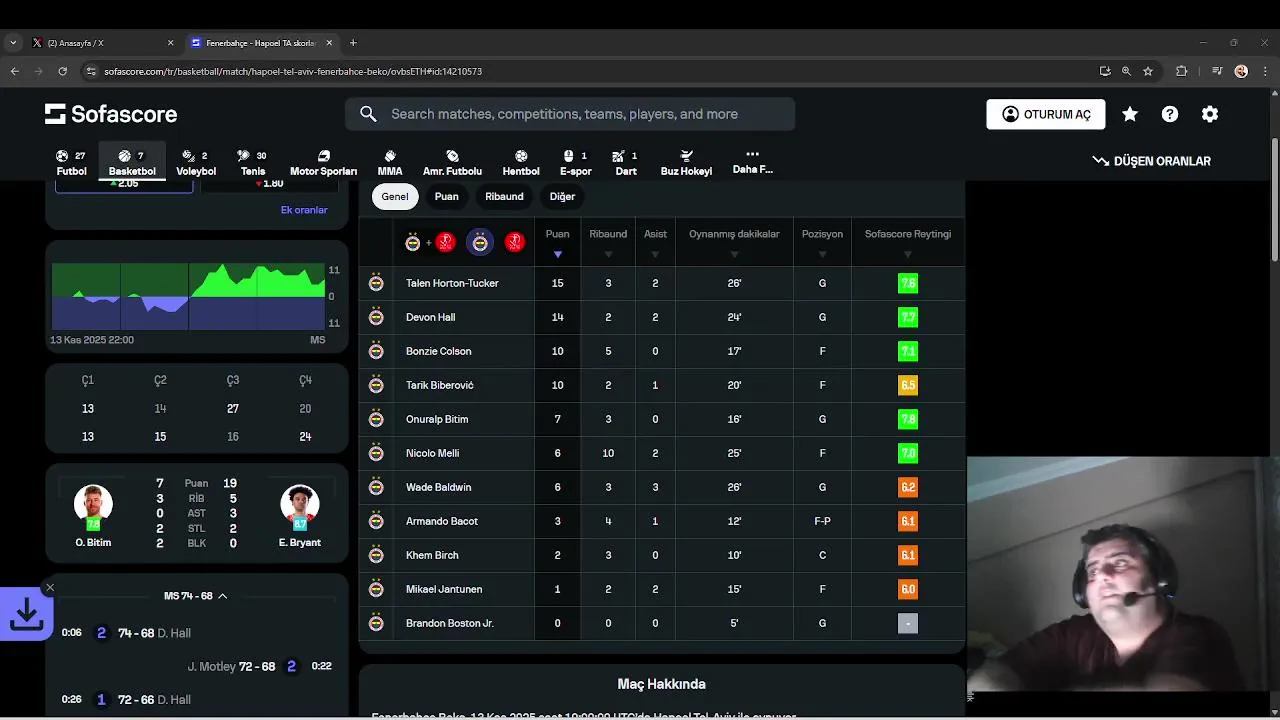Filter players by Hapoel red team logo
The height and width of the screenshot is (720, 1280).
click(514, 242)
